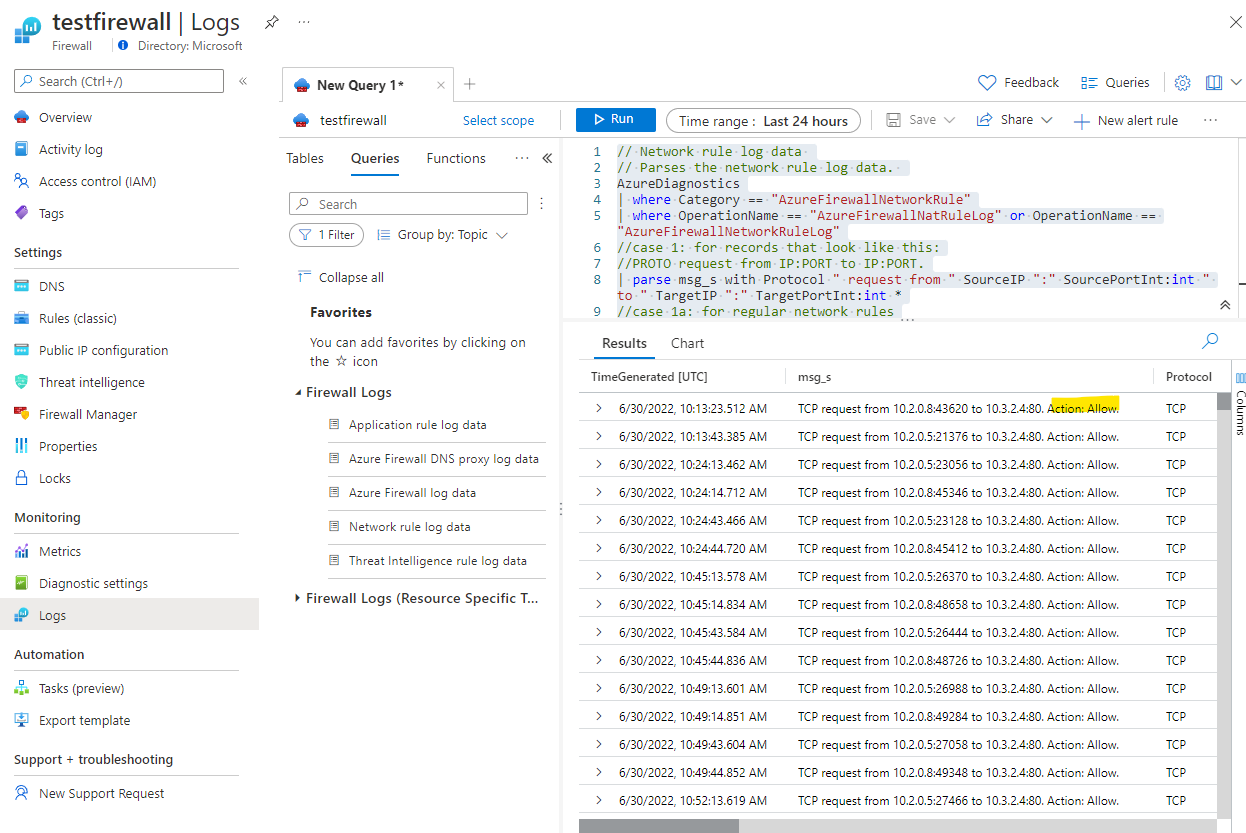Expand the 10:24:13.462 AM result row

pos(599,464)
